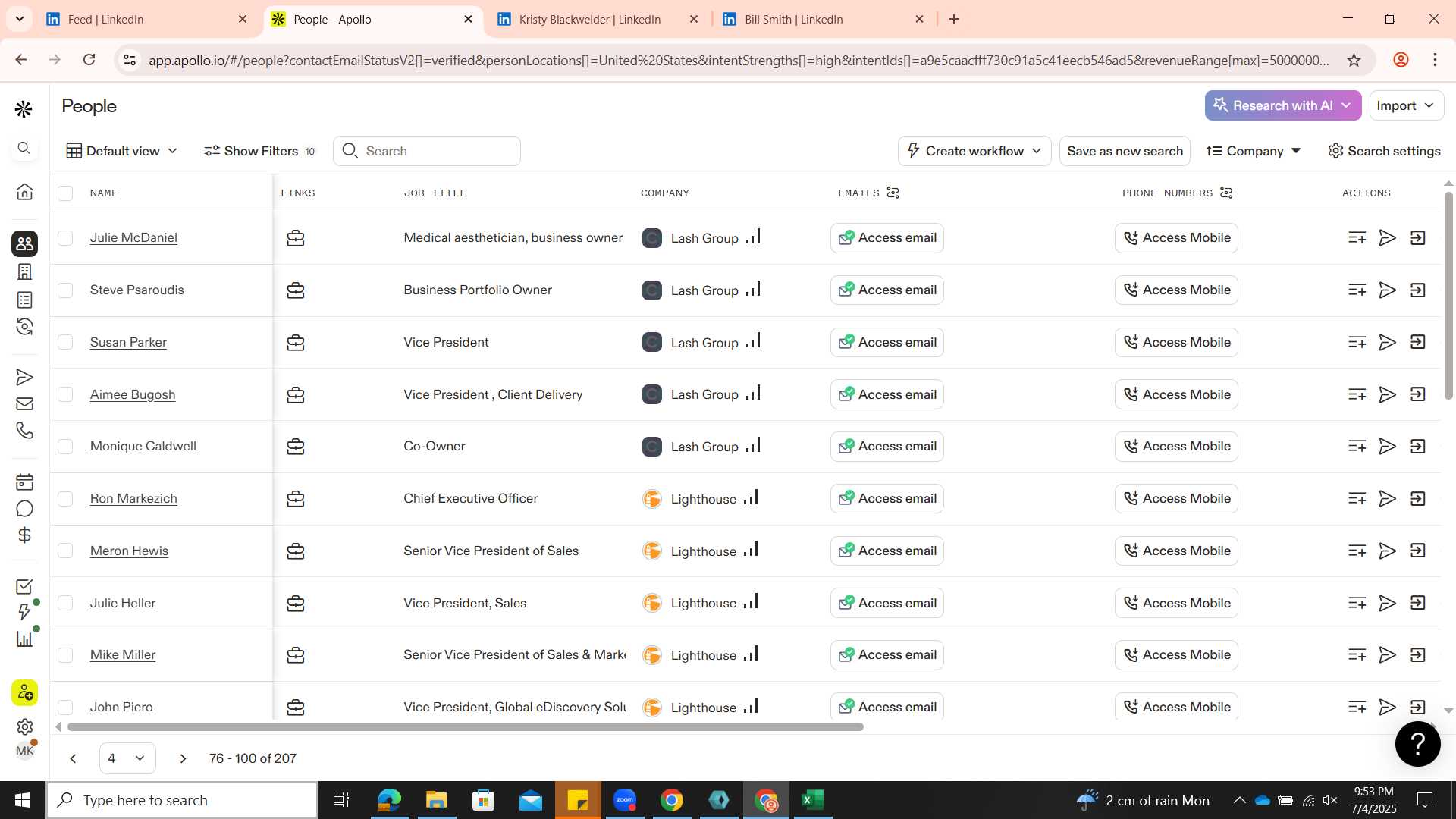1456x819 pixels.
Task: Open Chrome tab search chevron
Action: (19, 19)
